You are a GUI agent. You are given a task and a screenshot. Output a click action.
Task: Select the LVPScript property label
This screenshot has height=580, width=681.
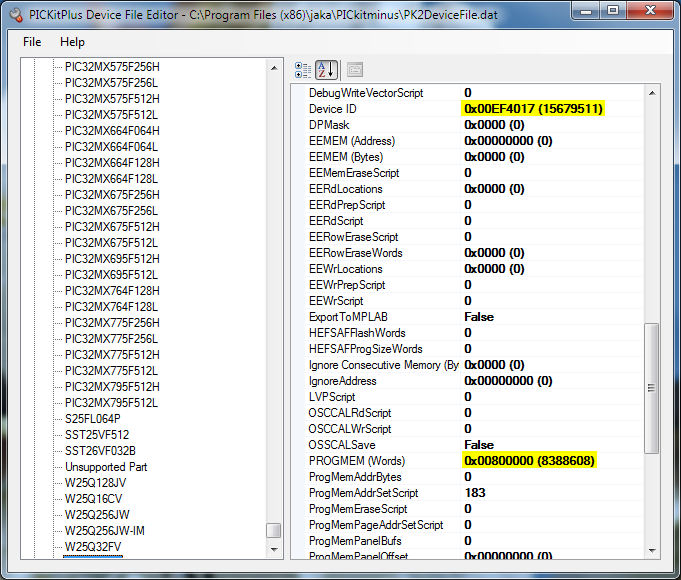point(332,397)
